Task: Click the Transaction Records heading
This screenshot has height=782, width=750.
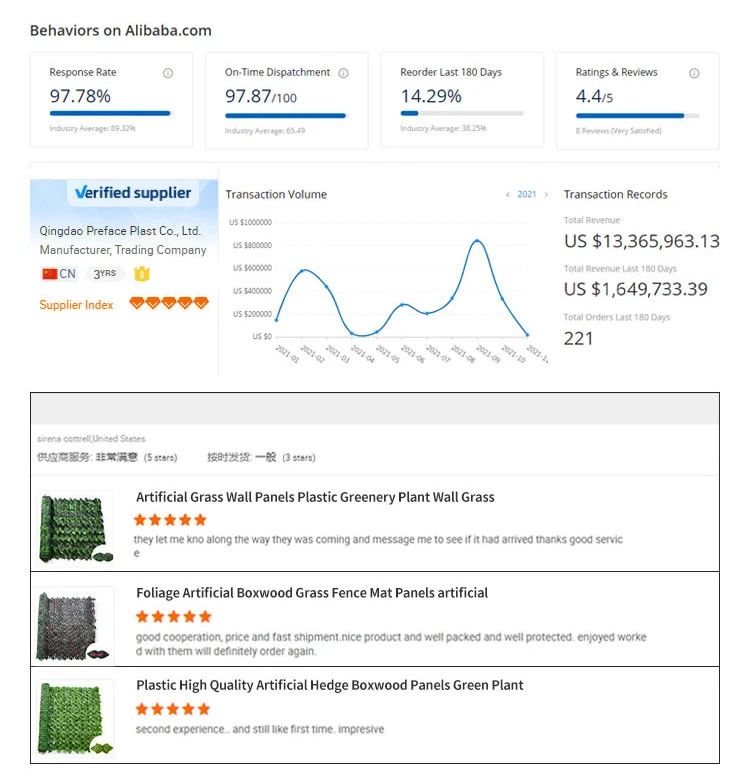Action: (x=615, y=195)
